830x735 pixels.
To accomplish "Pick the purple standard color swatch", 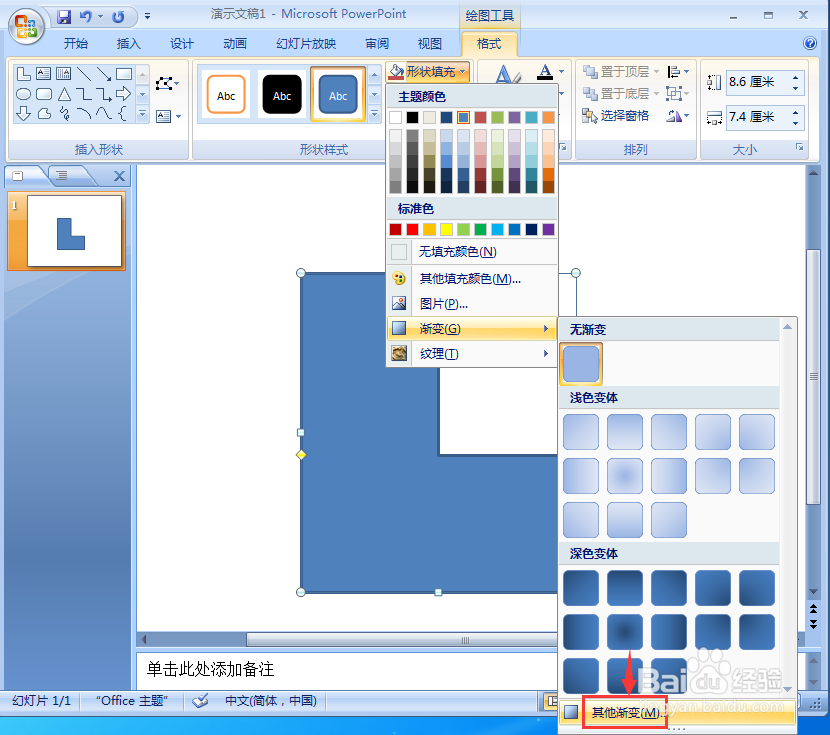I will (x=548, y=229).
